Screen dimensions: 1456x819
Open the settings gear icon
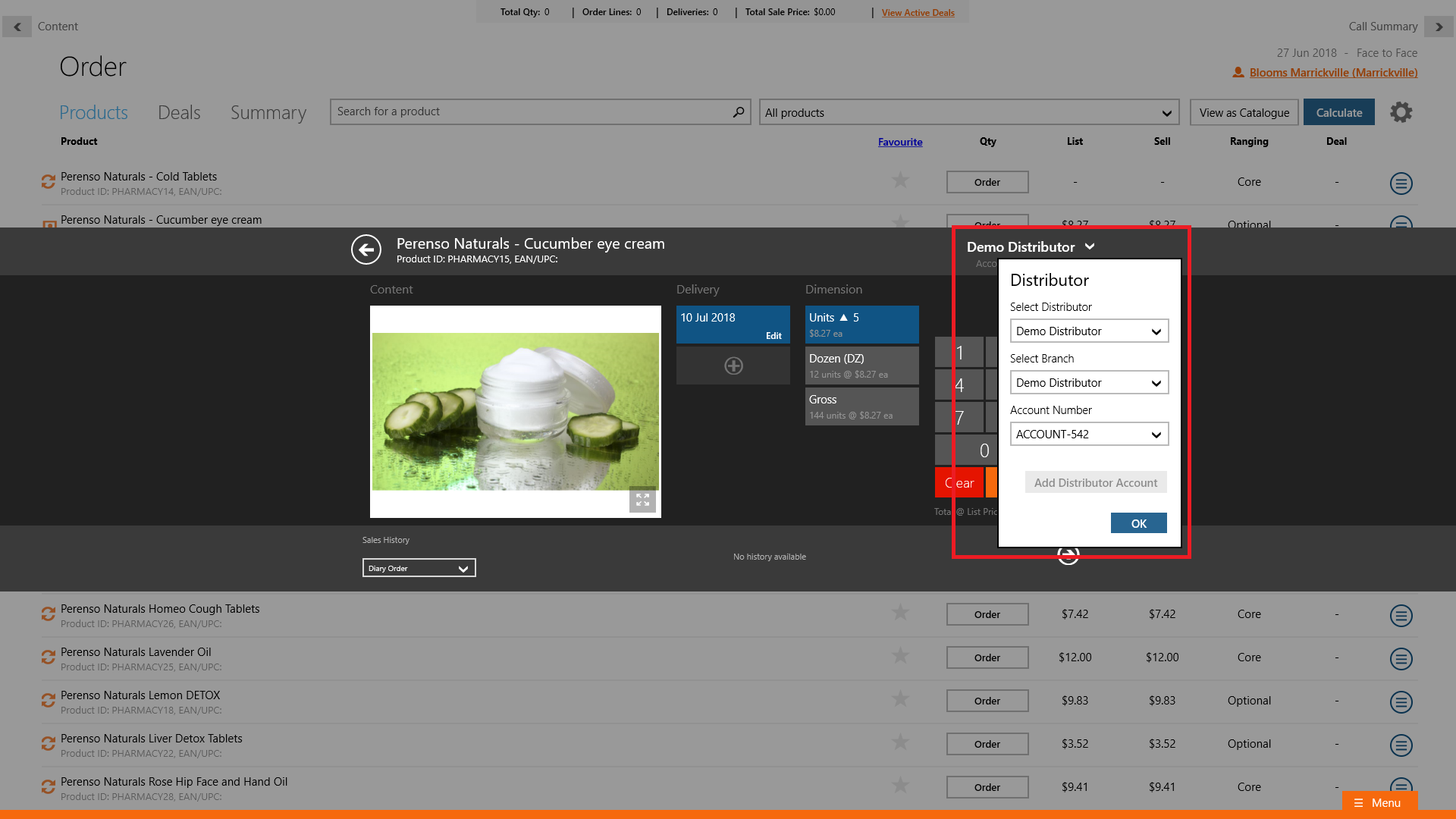pos(1401,112)
